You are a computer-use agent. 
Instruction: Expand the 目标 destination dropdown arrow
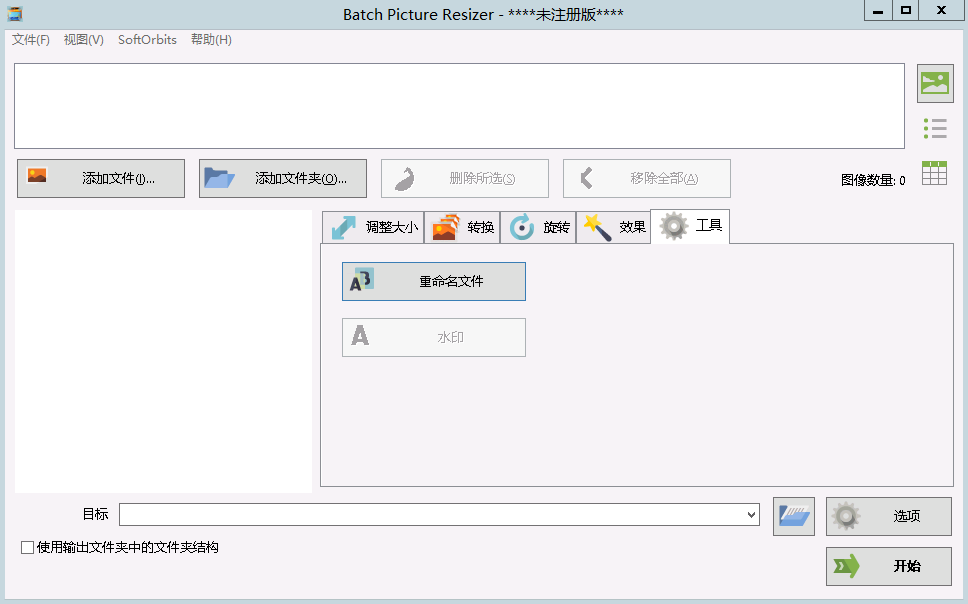(751, 514)
